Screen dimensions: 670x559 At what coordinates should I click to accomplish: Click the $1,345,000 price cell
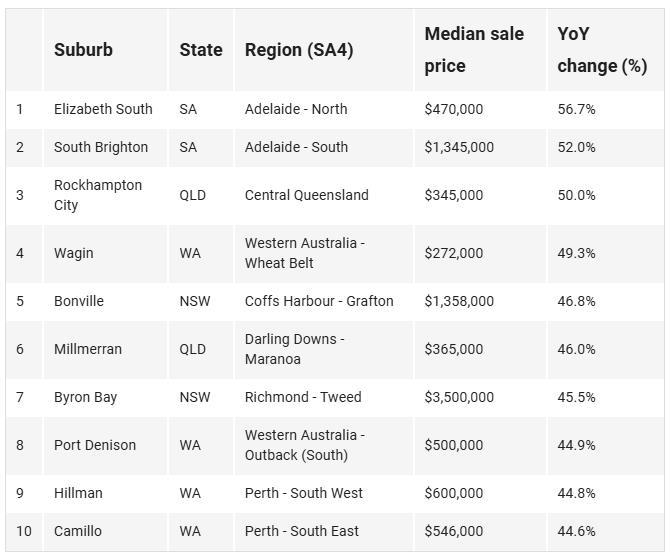pyautogui.click(x=459, y=147)
